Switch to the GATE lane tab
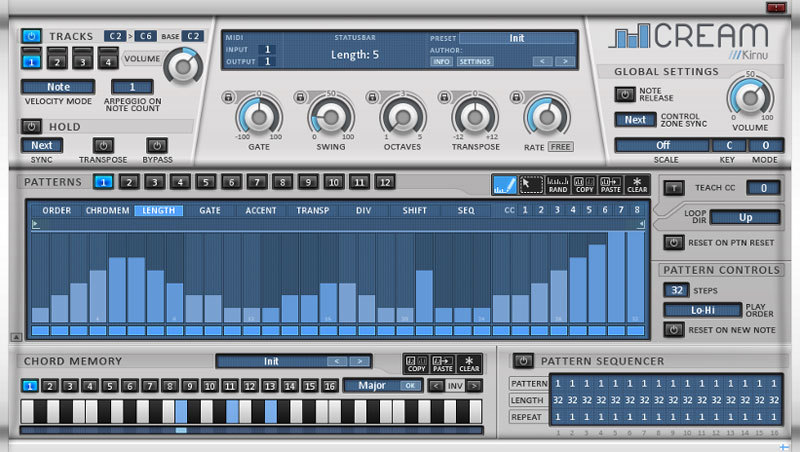 point(210,211)
